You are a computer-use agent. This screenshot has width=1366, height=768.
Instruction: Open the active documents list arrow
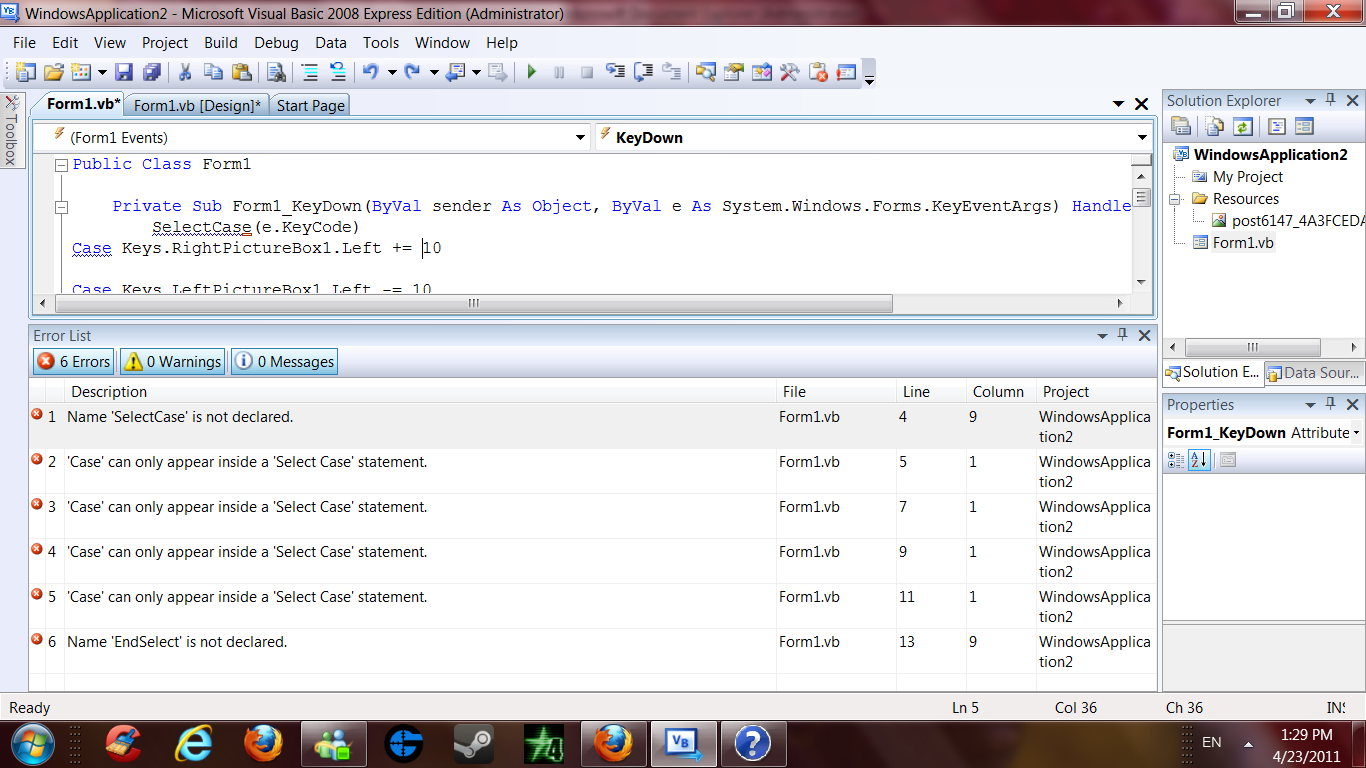(x=1119, y=104)
